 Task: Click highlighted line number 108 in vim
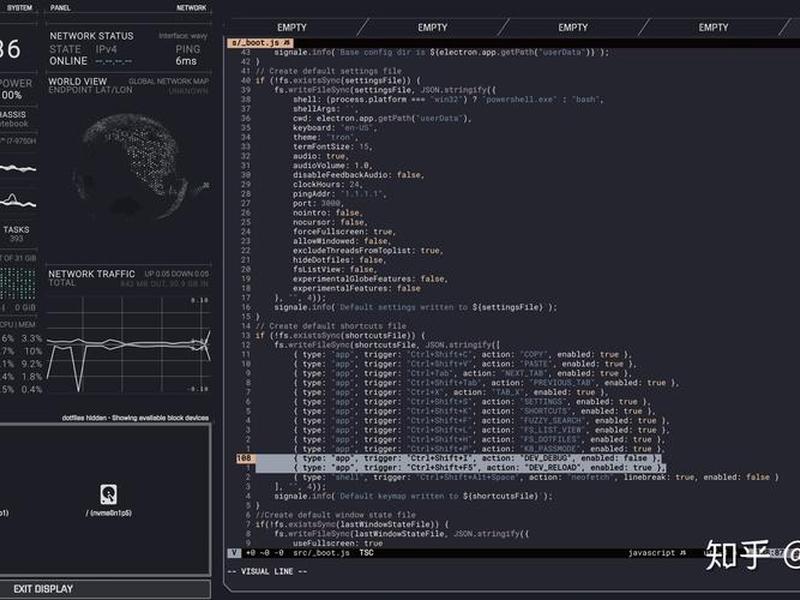[244, 458]
